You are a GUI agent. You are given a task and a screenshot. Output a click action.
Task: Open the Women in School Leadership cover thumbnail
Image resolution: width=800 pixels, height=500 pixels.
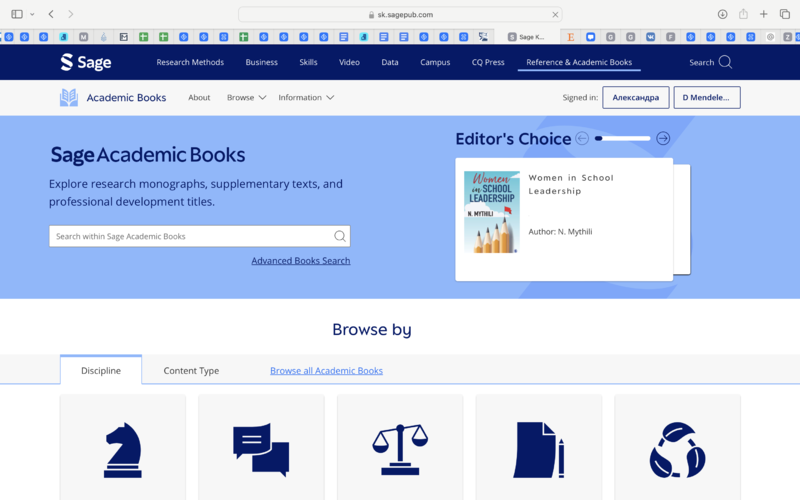click(492, 212)
